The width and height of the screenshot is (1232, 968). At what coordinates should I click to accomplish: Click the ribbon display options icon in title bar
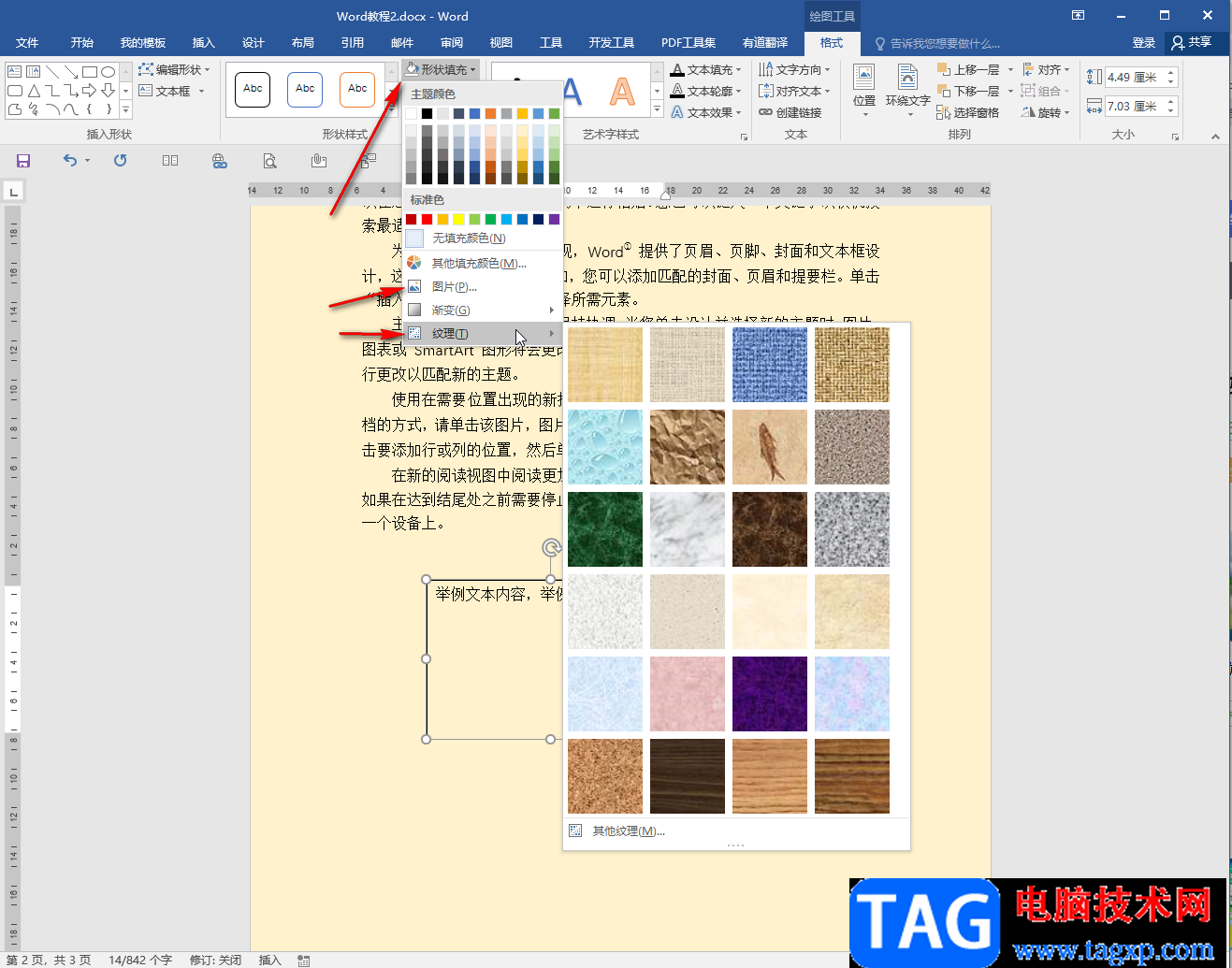tap(1079, 15)
